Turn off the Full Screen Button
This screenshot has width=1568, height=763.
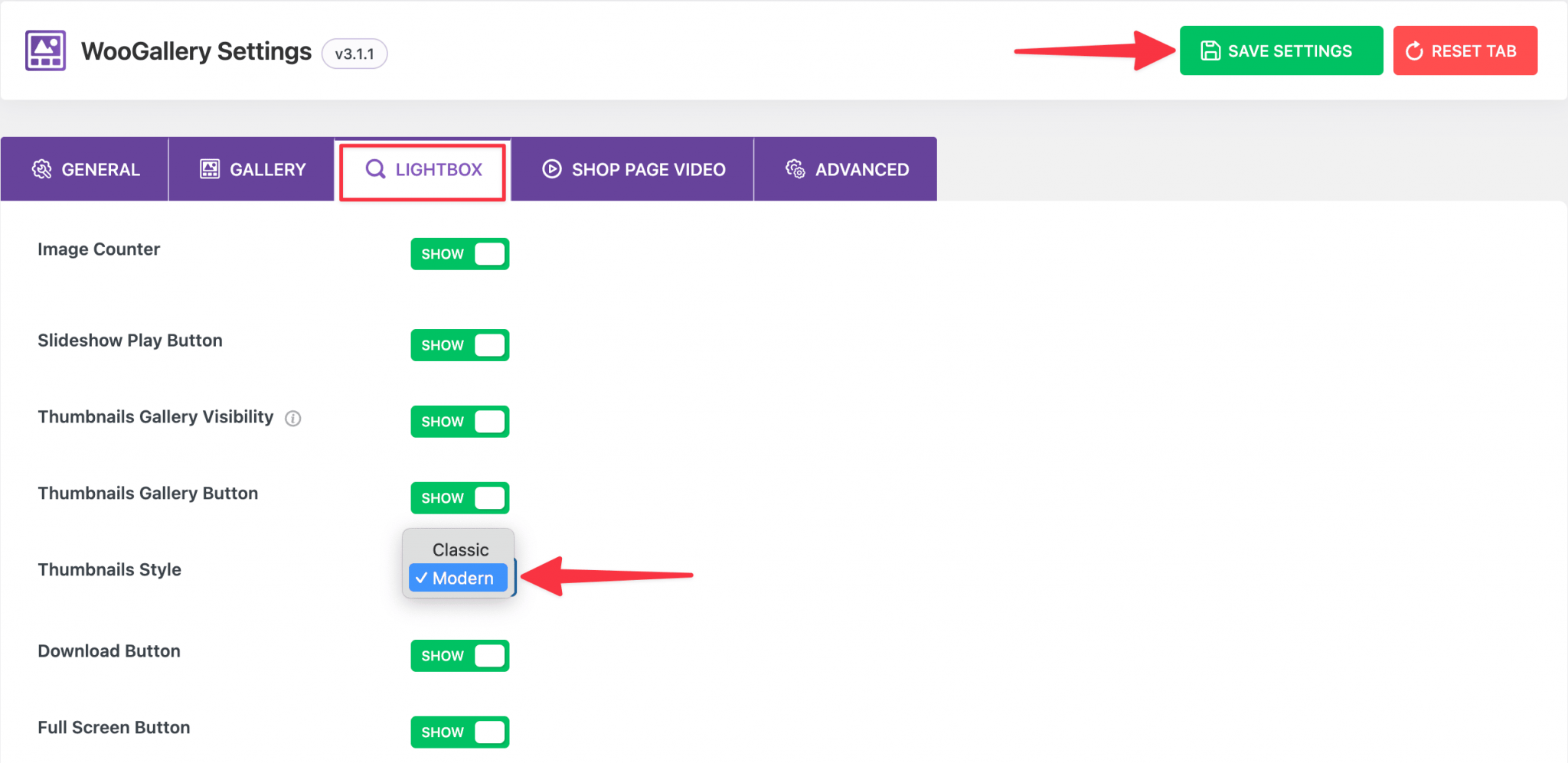459,732
